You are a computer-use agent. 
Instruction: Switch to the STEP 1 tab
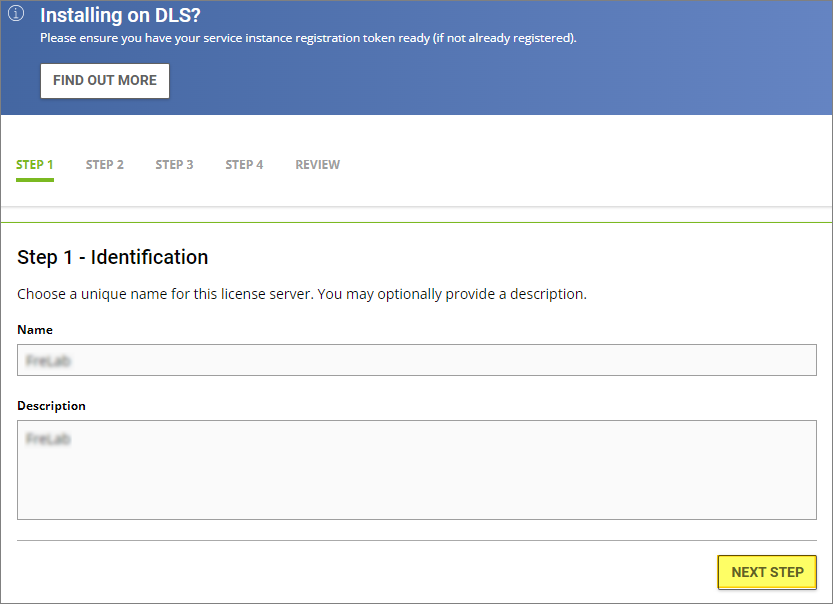click(x=35, y=165)
